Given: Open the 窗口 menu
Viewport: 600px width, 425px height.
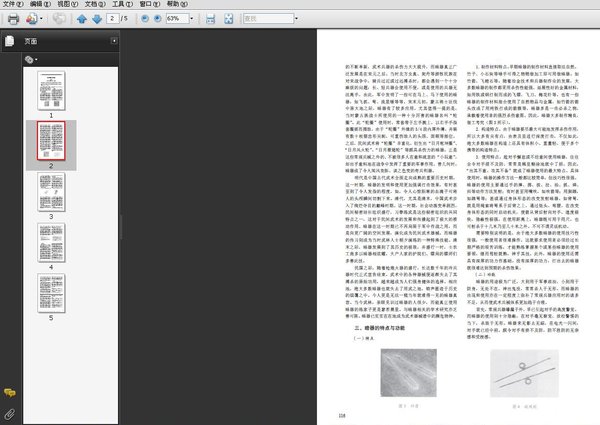Looking at the screenshot, I should 150,4.
